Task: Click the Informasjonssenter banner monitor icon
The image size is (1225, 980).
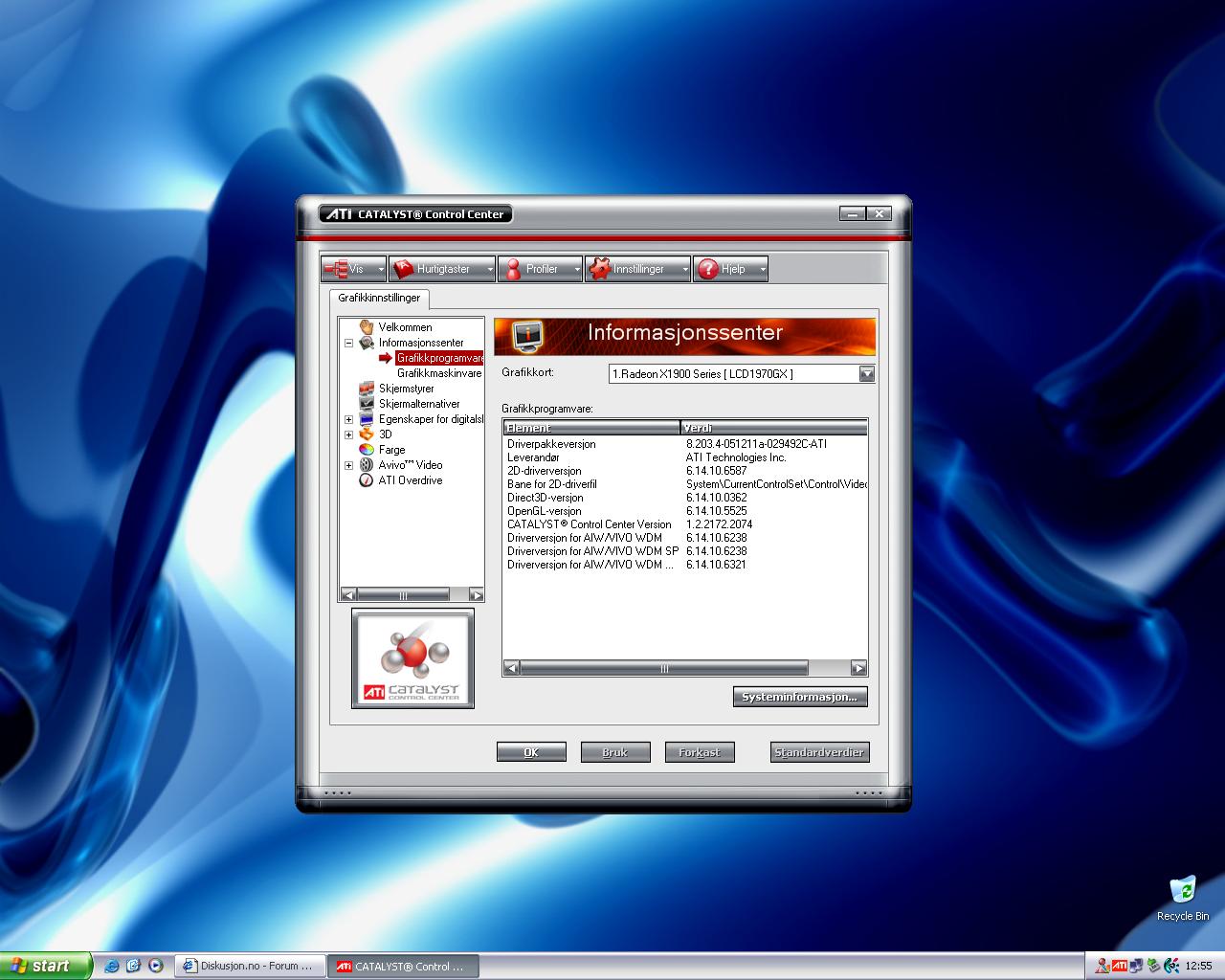Action: pos(527,336)
